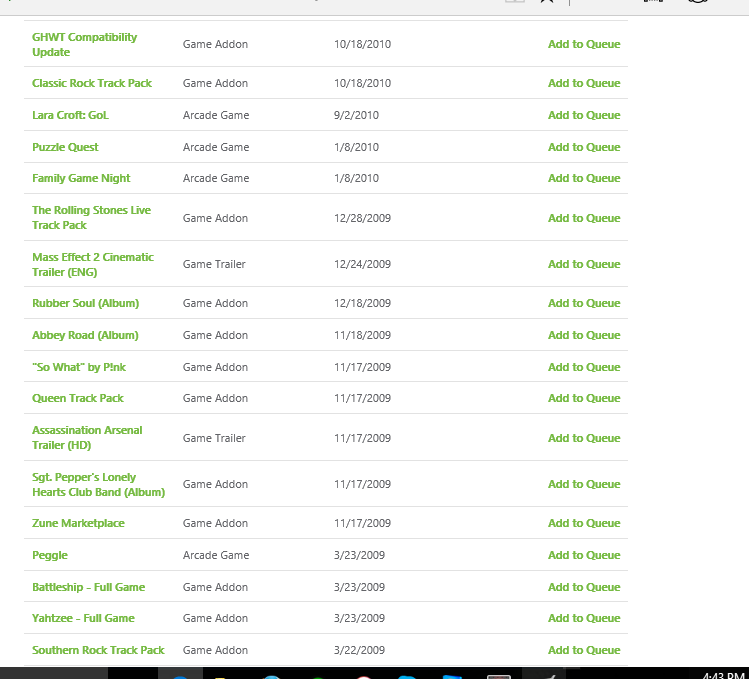Open the Family Game Night link
This screenshot has width=749, height=679.
coord(81,178)
